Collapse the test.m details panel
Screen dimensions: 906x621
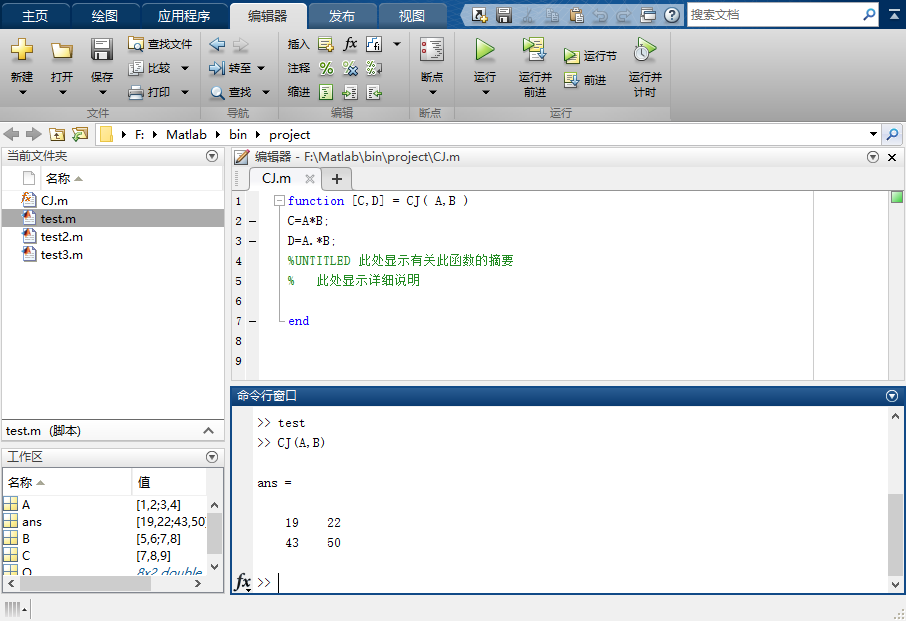[209, 431]
